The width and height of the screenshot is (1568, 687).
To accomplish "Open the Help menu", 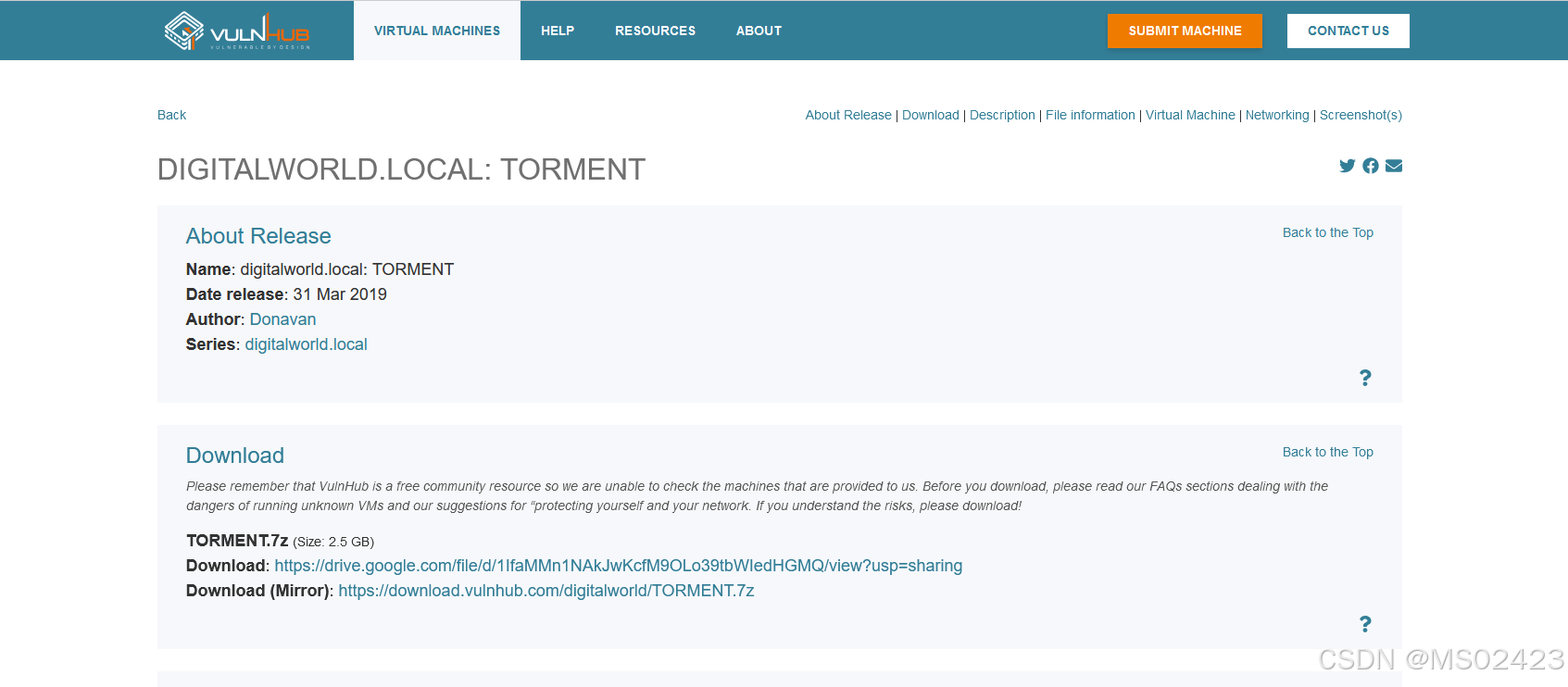I will (558, 31).
